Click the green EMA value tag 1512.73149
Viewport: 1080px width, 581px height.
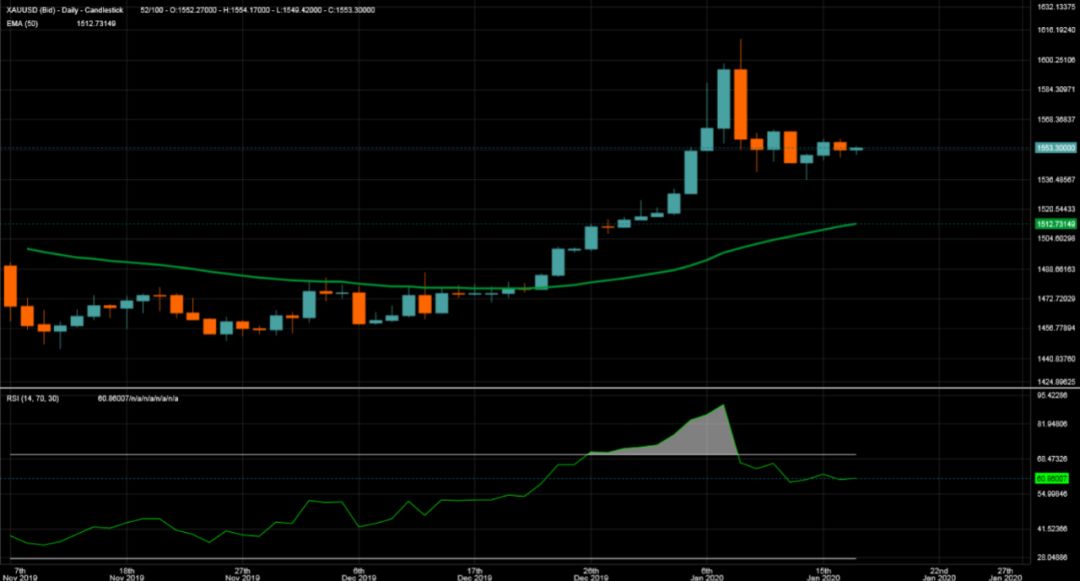pos(1055,224)
